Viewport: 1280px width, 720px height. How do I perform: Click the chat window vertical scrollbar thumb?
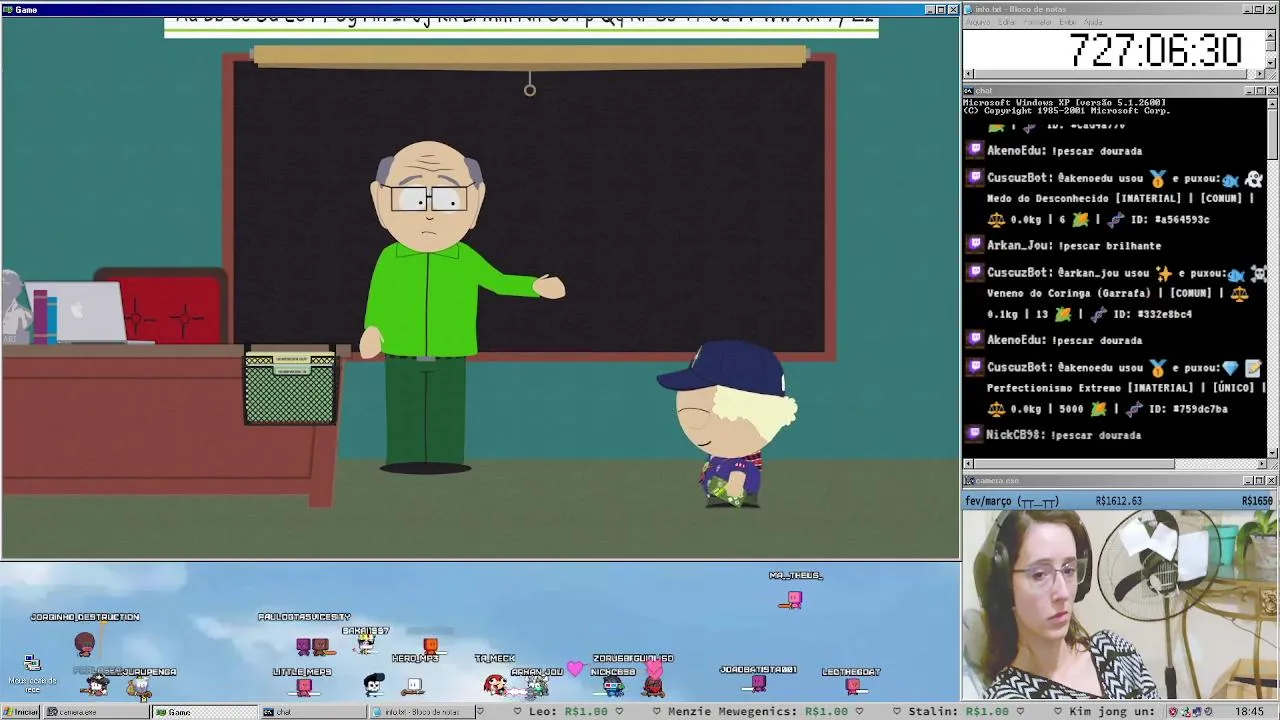[1273, 134]
